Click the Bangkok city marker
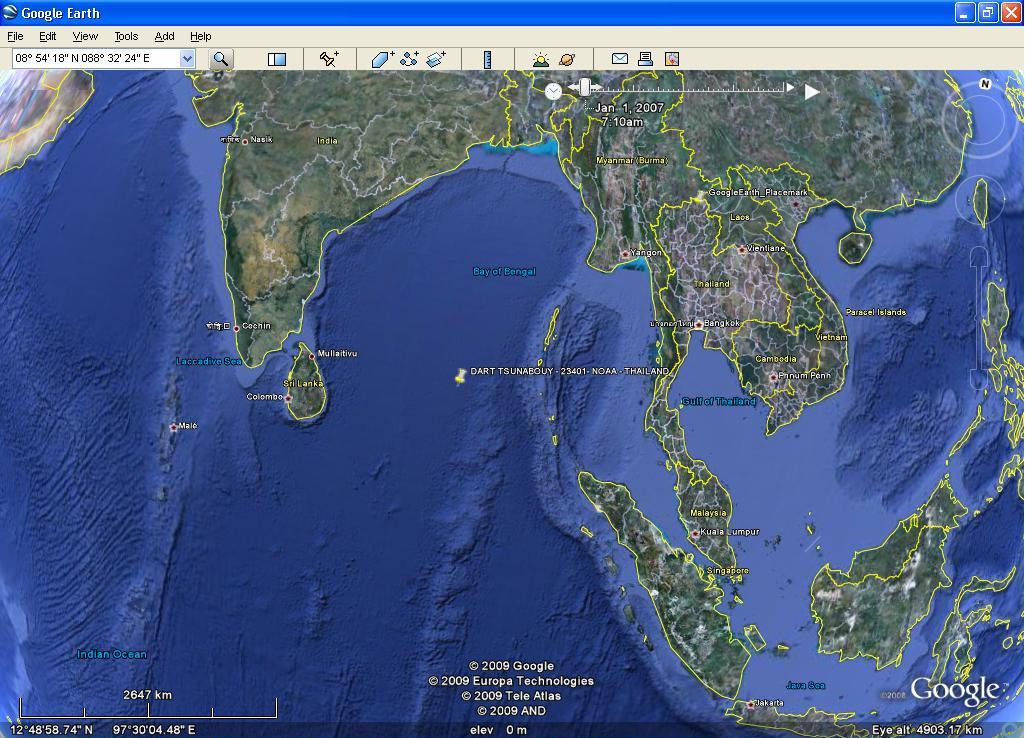This screenshot has width=1025, height=738. point(699,324)
